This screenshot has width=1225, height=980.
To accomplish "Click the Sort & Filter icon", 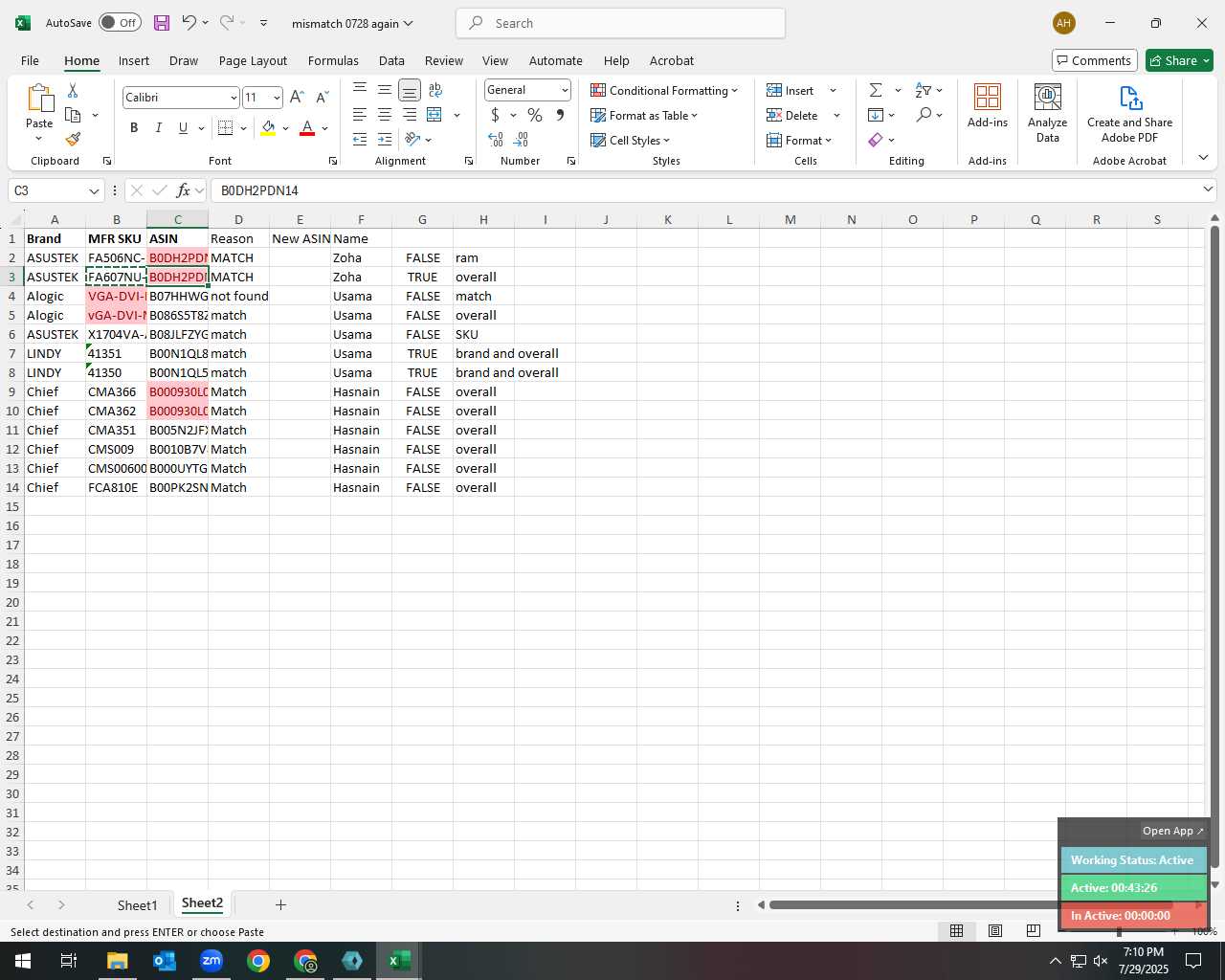I will click(x=924, y=90).
